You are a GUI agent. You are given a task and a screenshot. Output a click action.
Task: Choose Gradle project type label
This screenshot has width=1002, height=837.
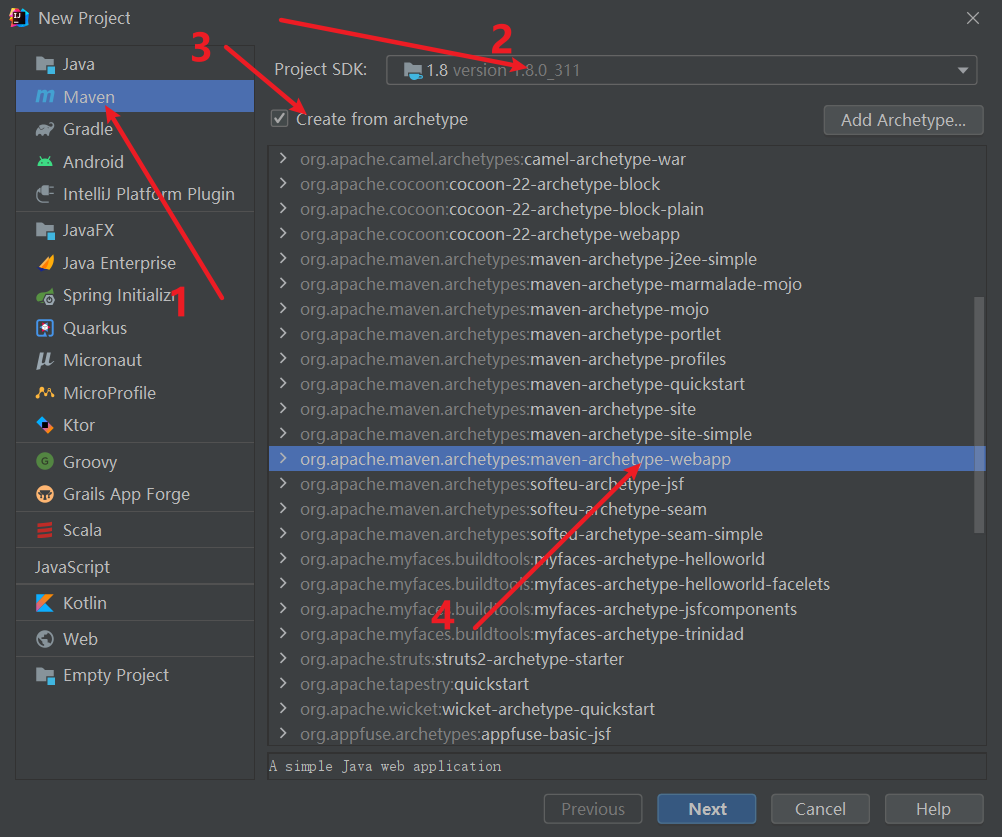coord(88,129)
